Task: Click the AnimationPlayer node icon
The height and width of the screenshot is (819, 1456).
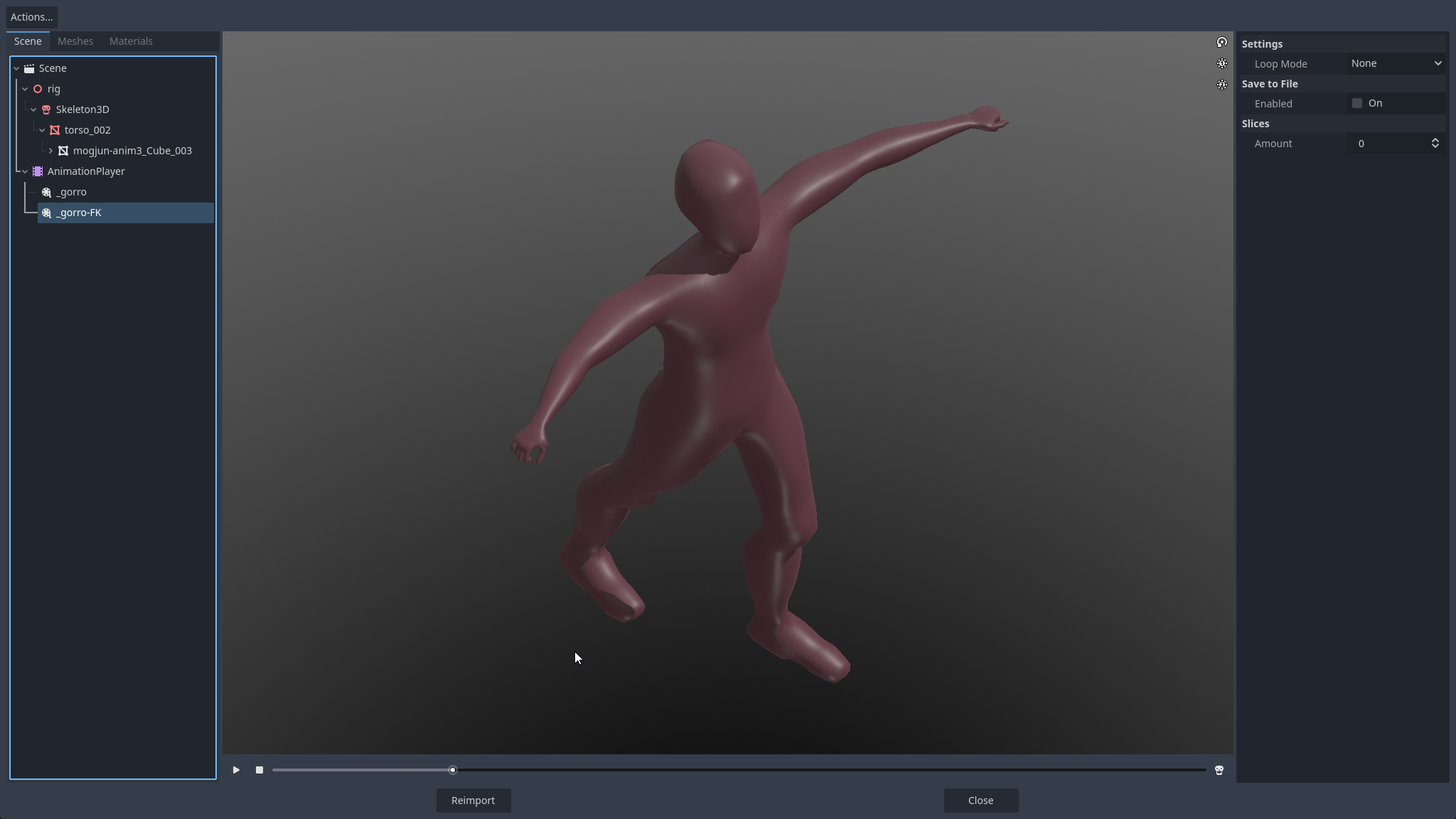Action: (x=38, y=171)
